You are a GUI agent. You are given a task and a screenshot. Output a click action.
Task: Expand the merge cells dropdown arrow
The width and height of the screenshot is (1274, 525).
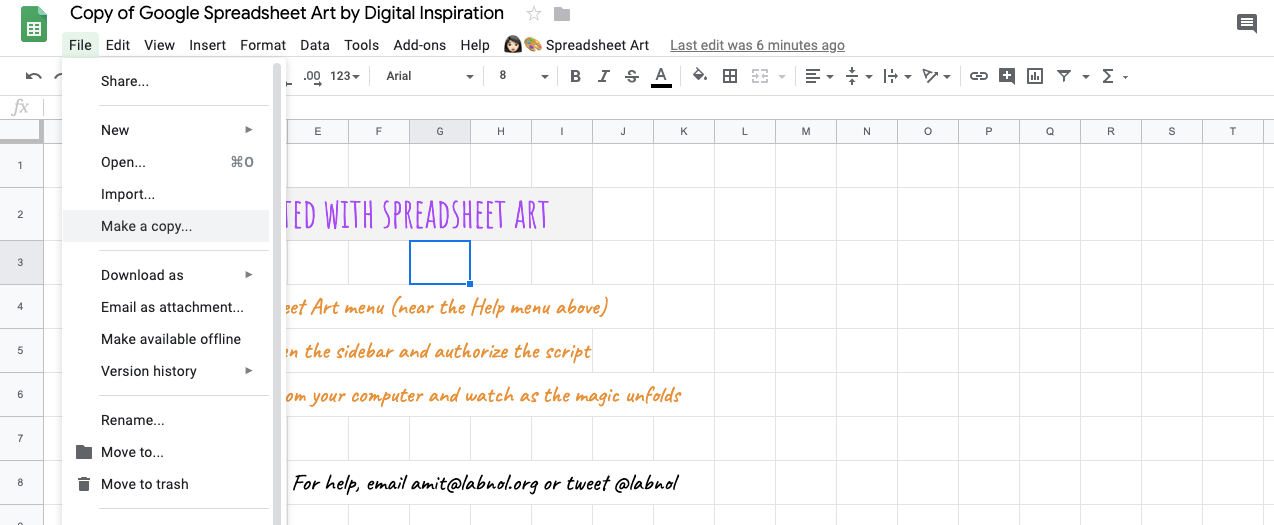[x=781, y=77]
